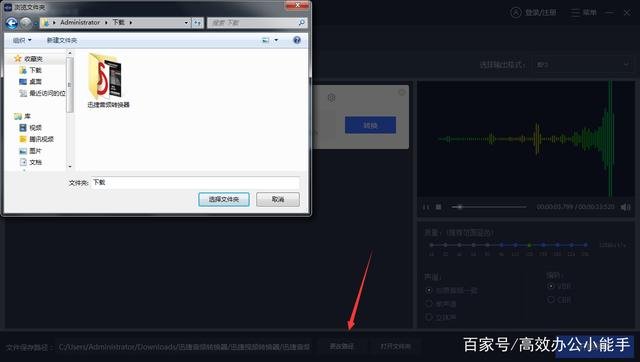Image resolution: width=640 pixels, height=362 pixels.
Task: Open the hamburger menu icon
Action: pos(575,13)
